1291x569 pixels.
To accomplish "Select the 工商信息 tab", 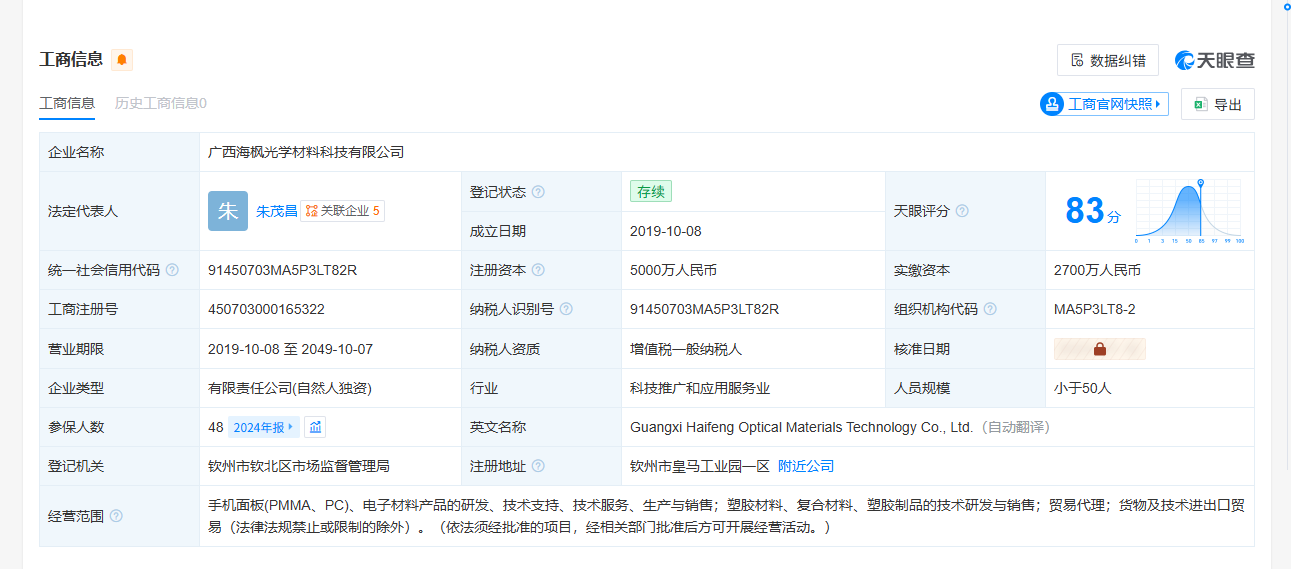I will point(67,103).
